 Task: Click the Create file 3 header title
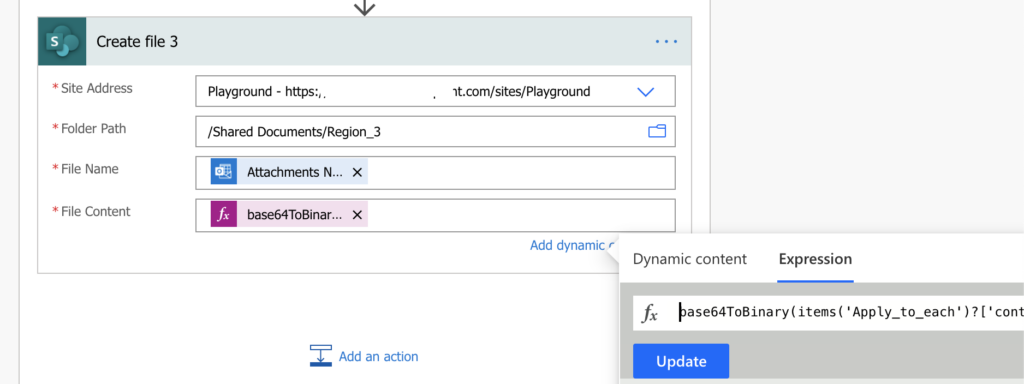click(x=137, y=42)
